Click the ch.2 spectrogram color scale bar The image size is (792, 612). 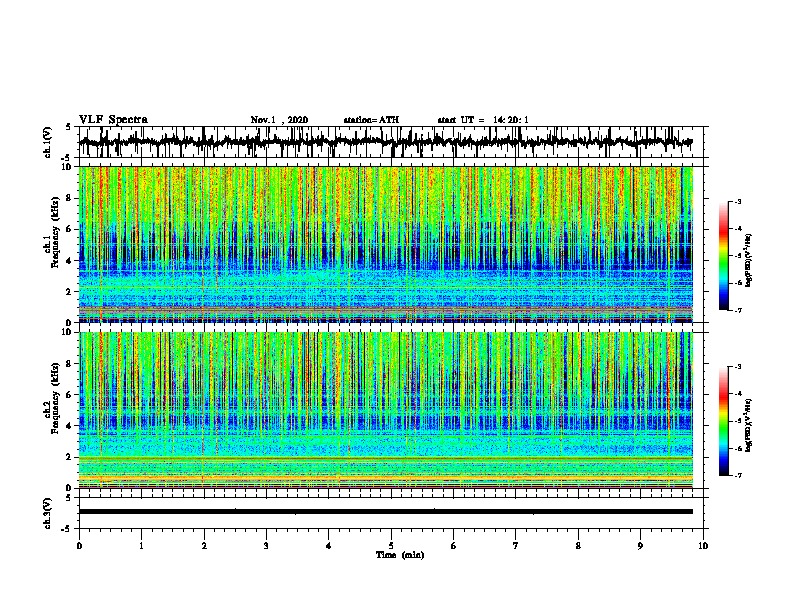click(x=724, y=421)
